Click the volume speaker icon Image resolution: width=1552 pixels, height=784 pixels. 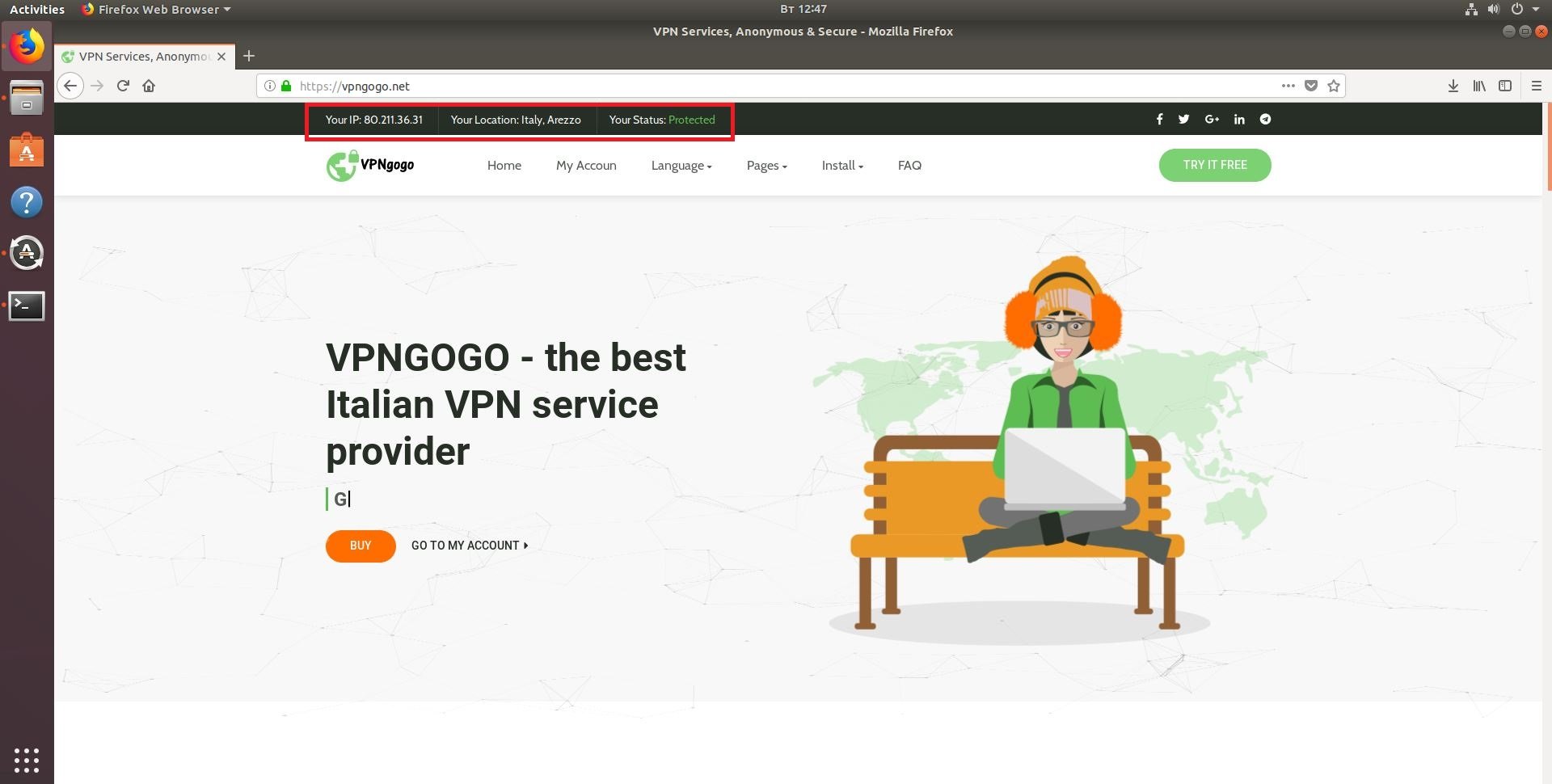(x=1494, y=9)
